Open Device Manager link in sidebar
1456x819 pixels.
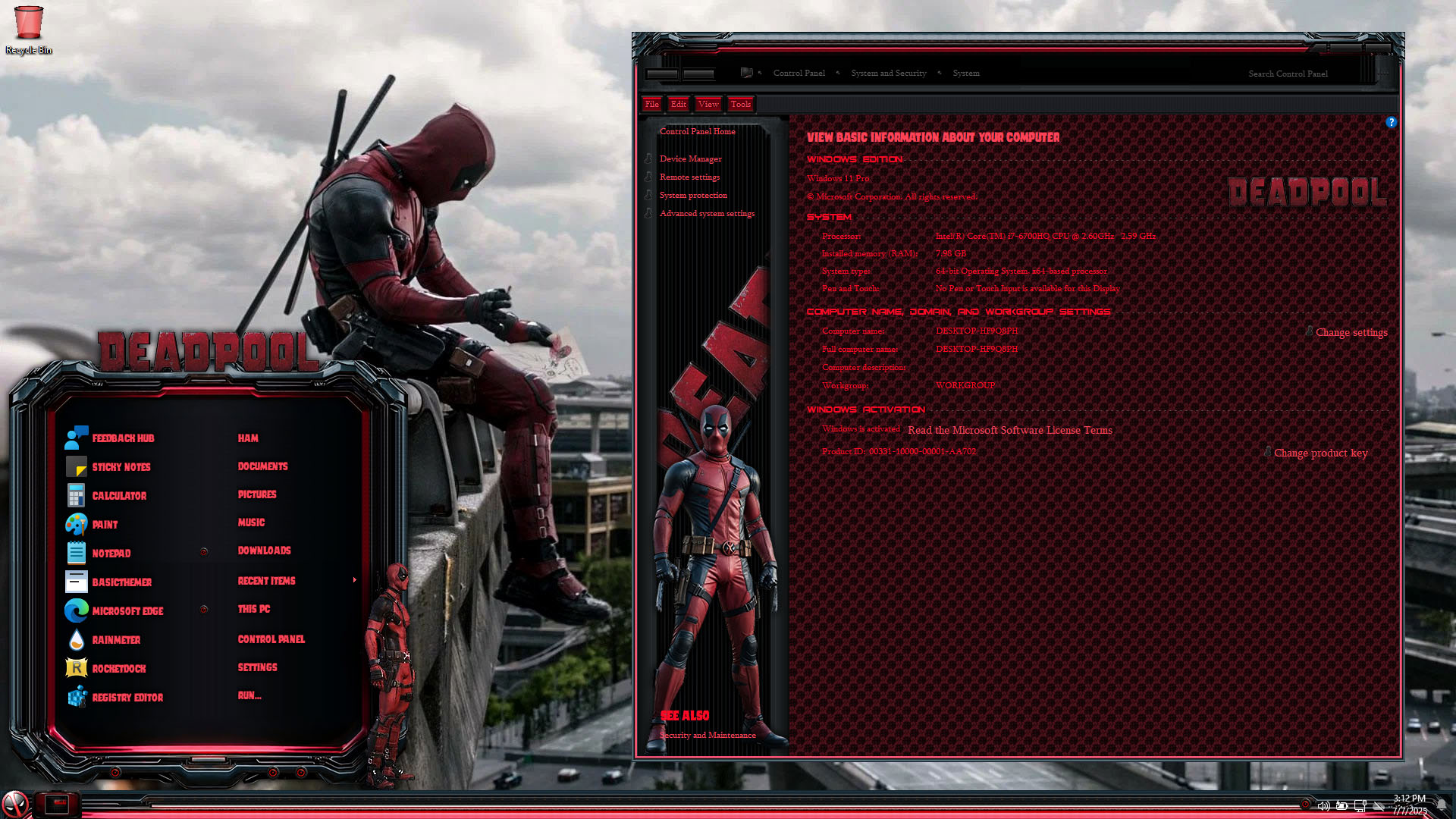[x=690, y=158]
